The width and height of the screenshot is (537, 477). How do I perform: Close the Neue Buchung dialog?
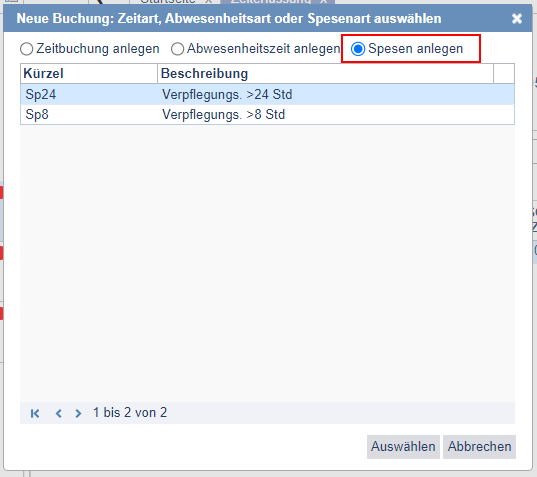point(517,18)
